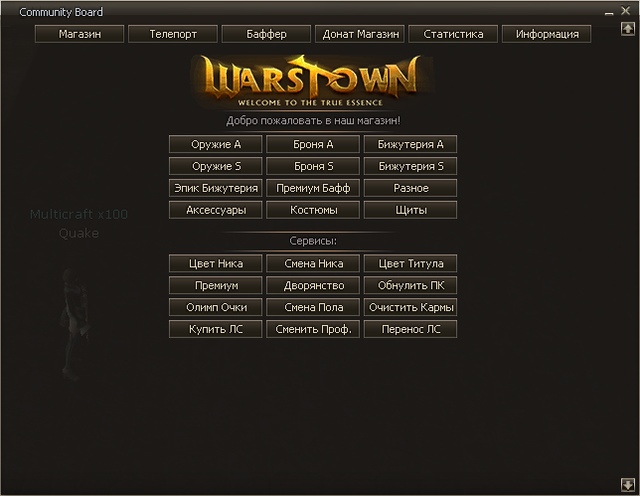Open the Костюмы category
Viewport: 640px width, 496px height.
pyautogui.click(x=313, y=210)
